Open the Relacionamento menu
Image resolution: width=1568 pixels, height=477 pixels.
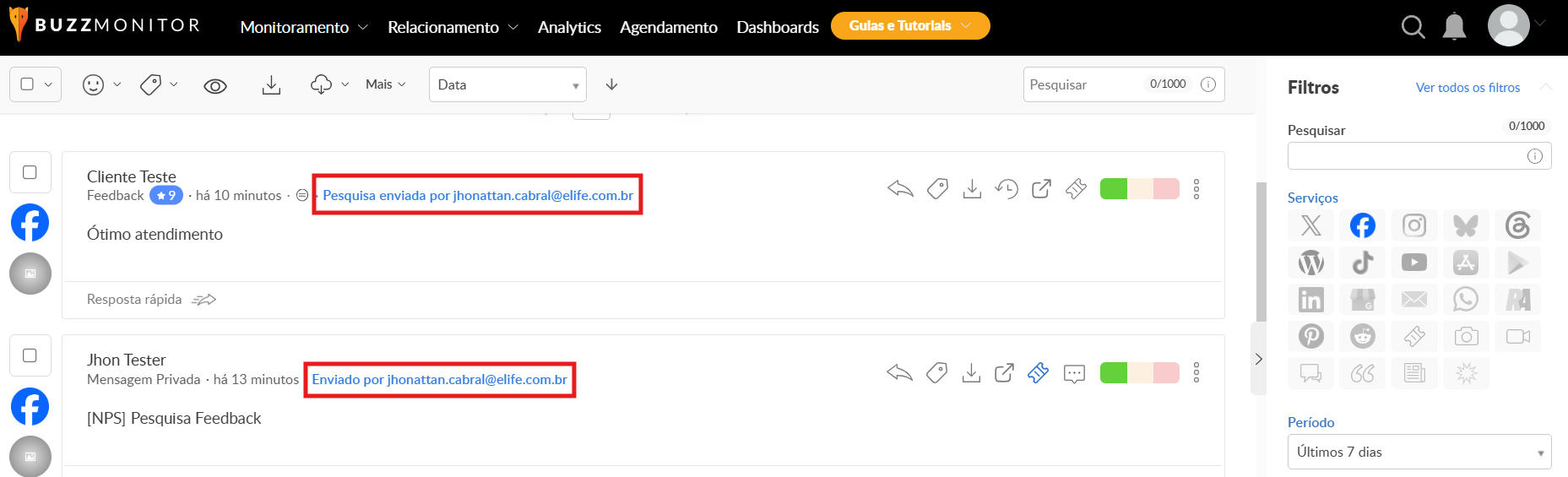[453, 27]
